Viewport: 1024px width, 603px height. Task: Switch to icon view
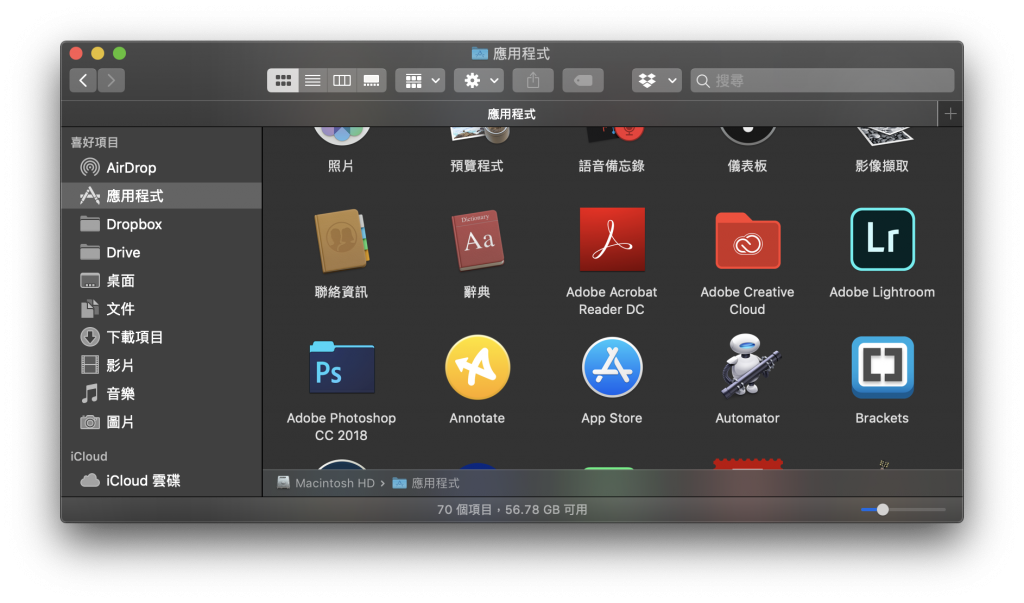pos(283,80)
